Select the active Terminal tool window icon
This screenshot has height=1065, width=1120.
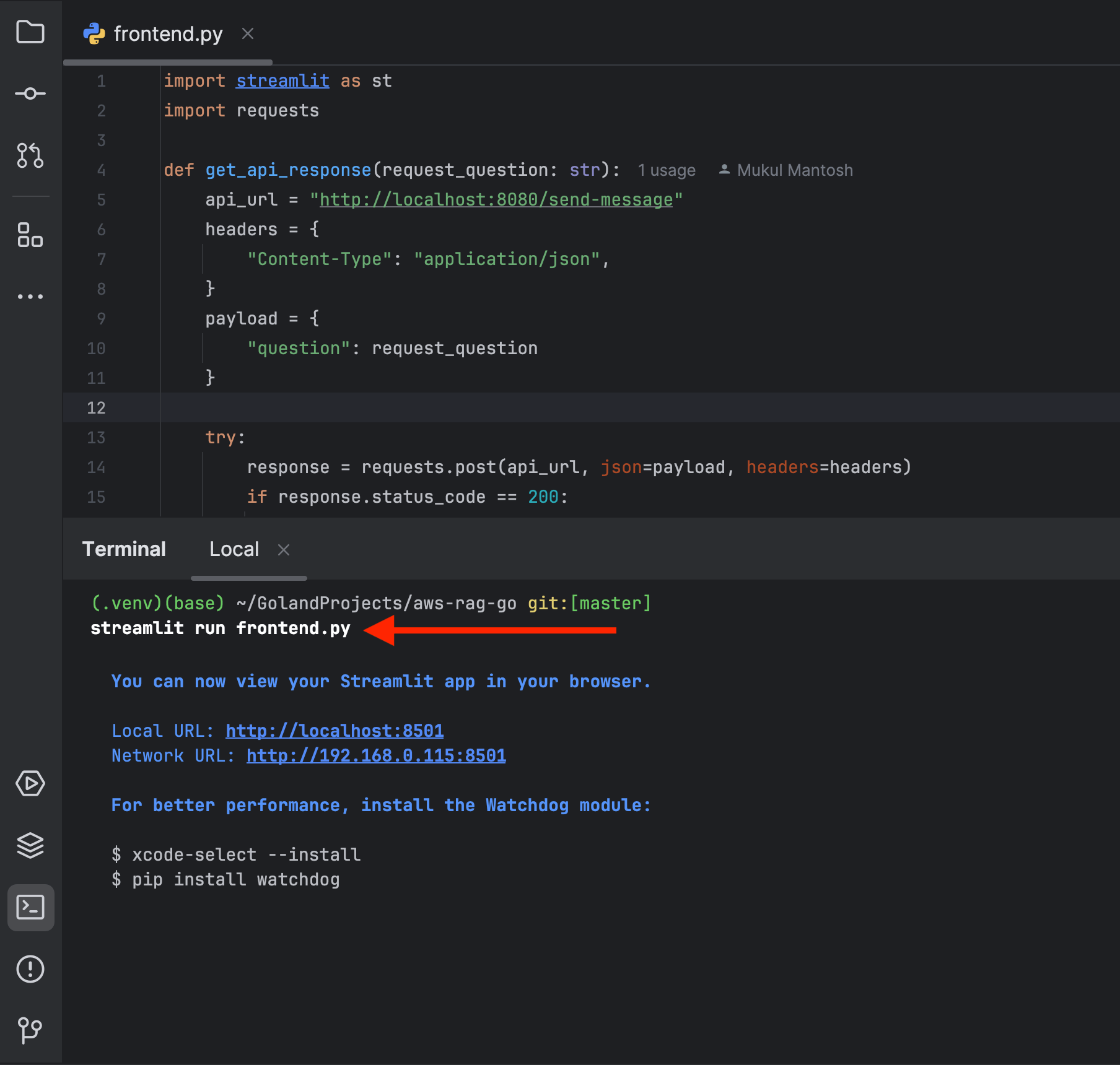[x=30, y=908]
